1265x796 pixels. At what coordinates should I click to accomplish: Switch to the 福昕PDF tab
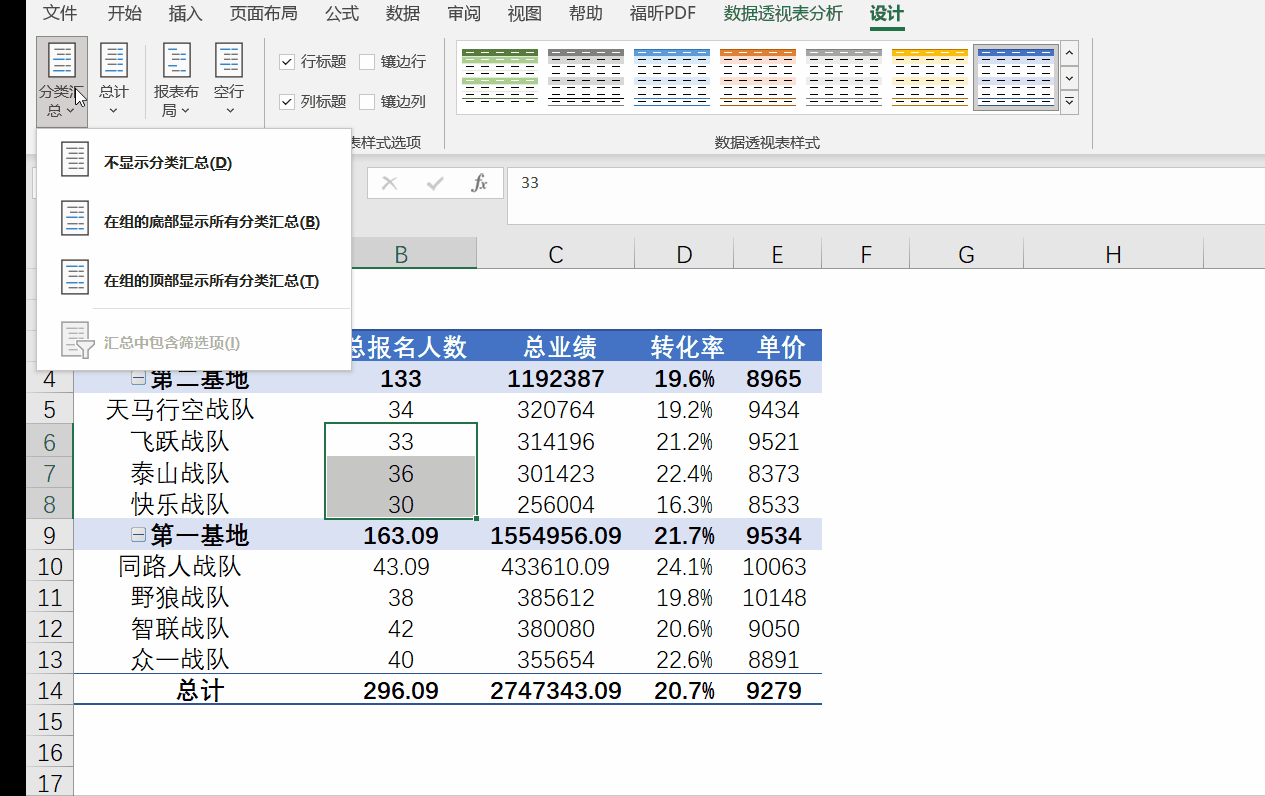tap(663, 14)
